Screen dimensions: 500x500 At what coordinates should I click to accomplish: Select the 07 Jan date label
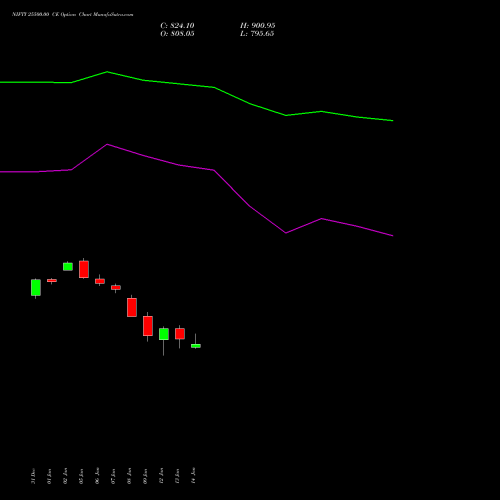pos(113,476)
